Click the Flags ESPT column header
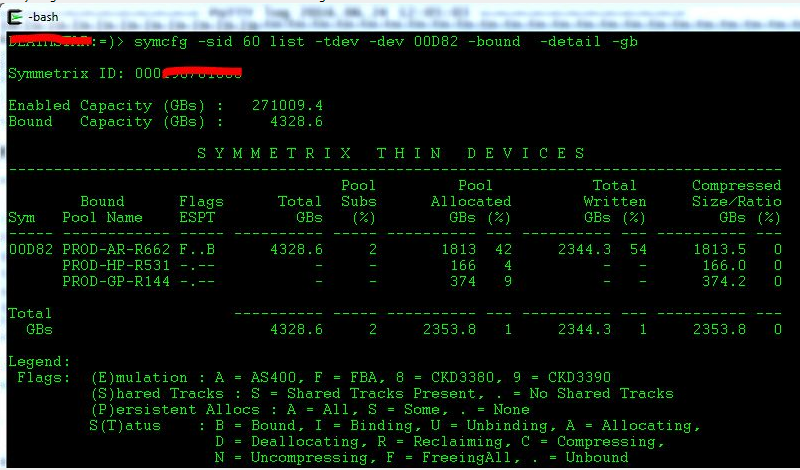The width and height of the screenshot is (800, 470). click(201, 209)
